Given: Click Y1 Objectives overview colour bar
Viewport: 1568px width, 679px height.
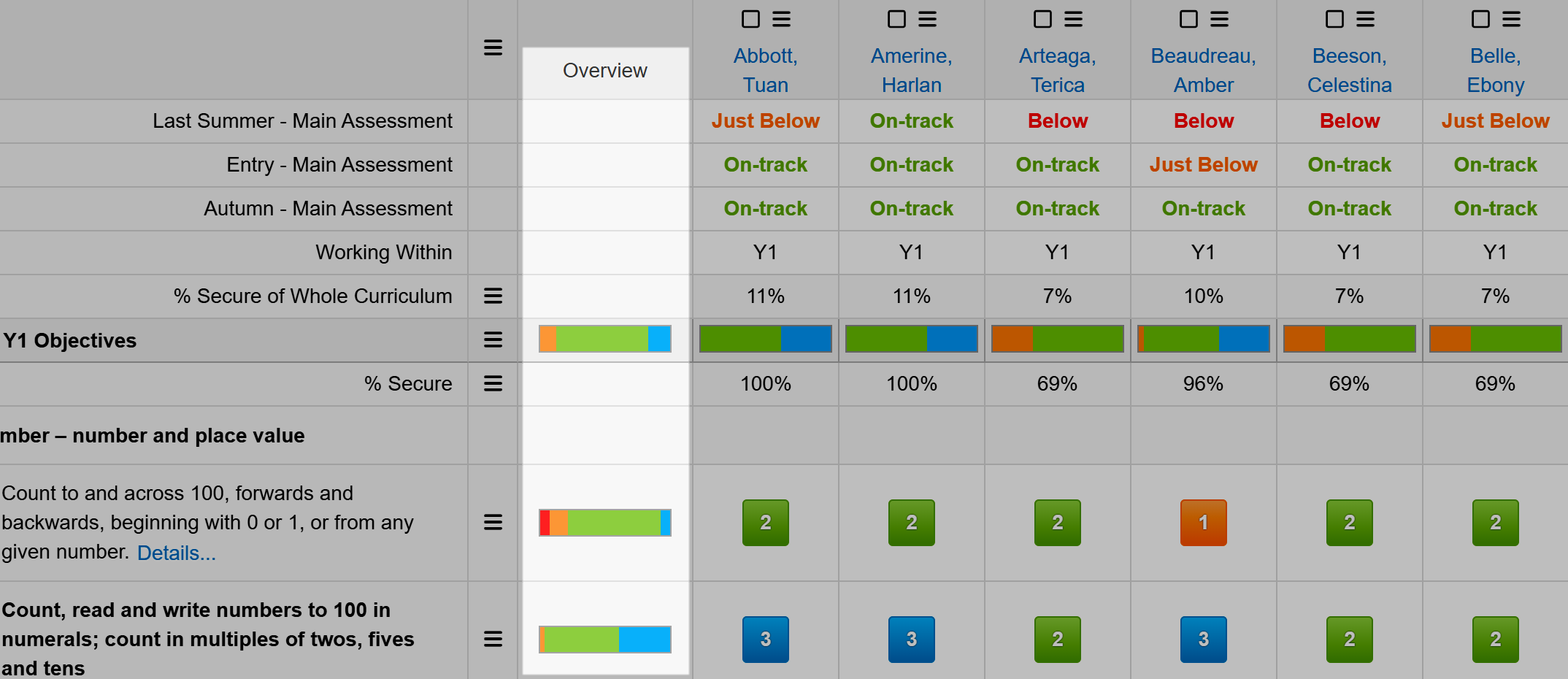Looking at the screenshot, I should [x=604, y=339].
